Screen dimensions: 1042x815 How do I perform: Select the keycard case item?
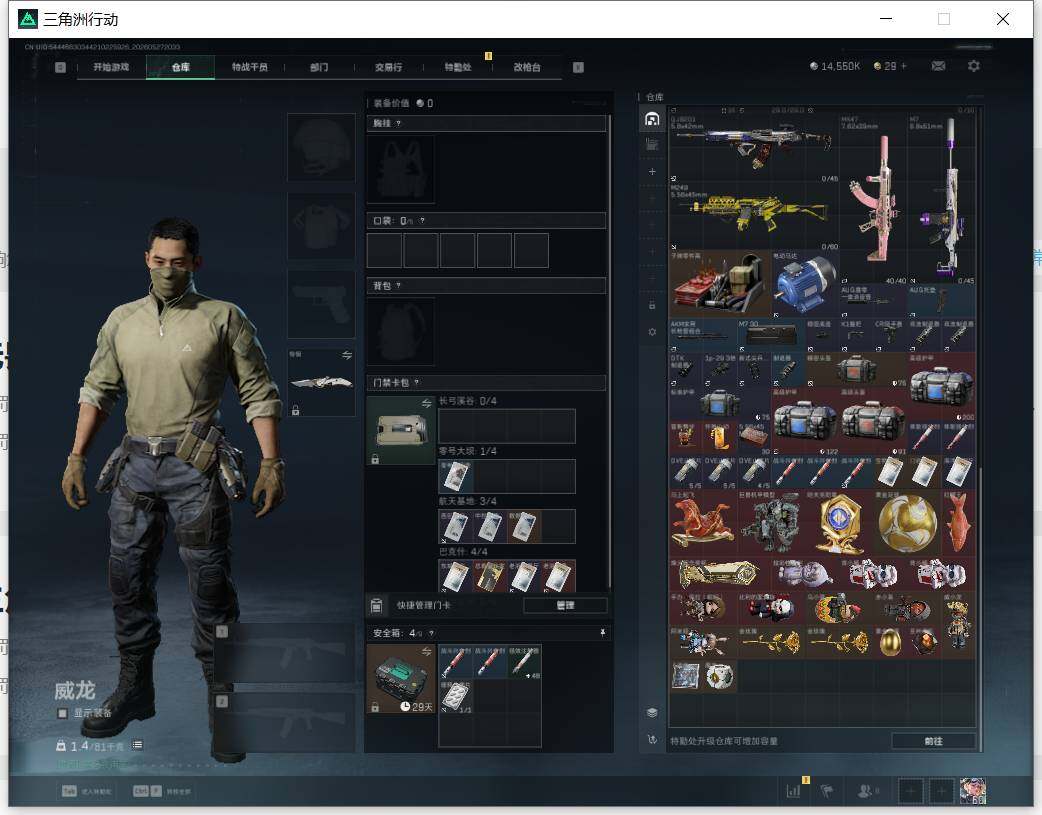click(401, 431)
